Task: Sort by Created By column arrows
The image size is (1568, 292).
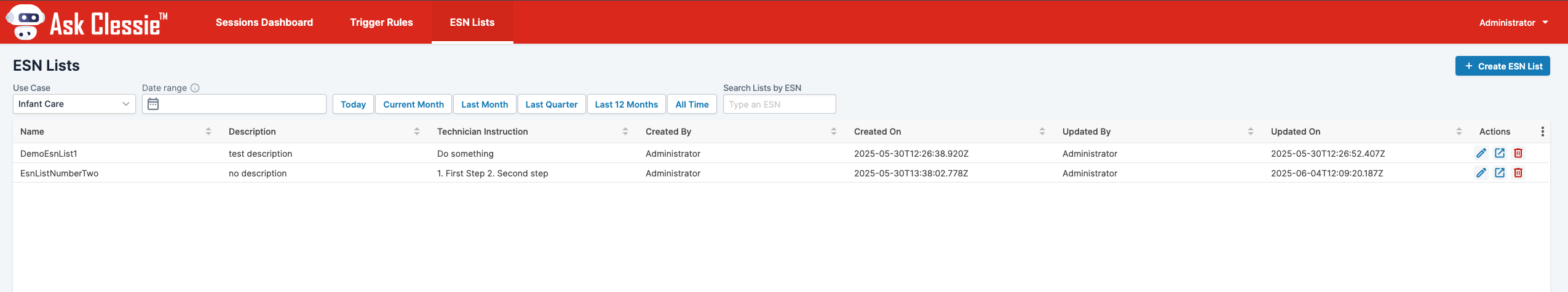Action: pos(834,132)
